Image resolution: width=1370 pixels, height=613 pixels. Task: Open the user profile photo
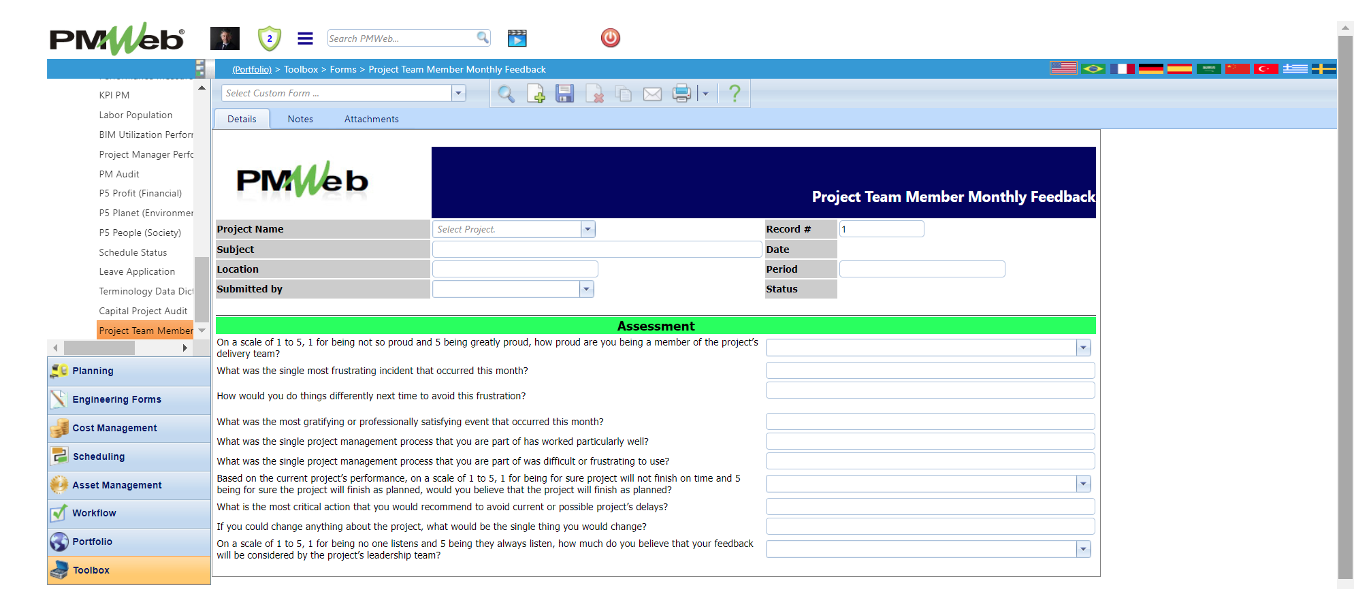[224, 38]
